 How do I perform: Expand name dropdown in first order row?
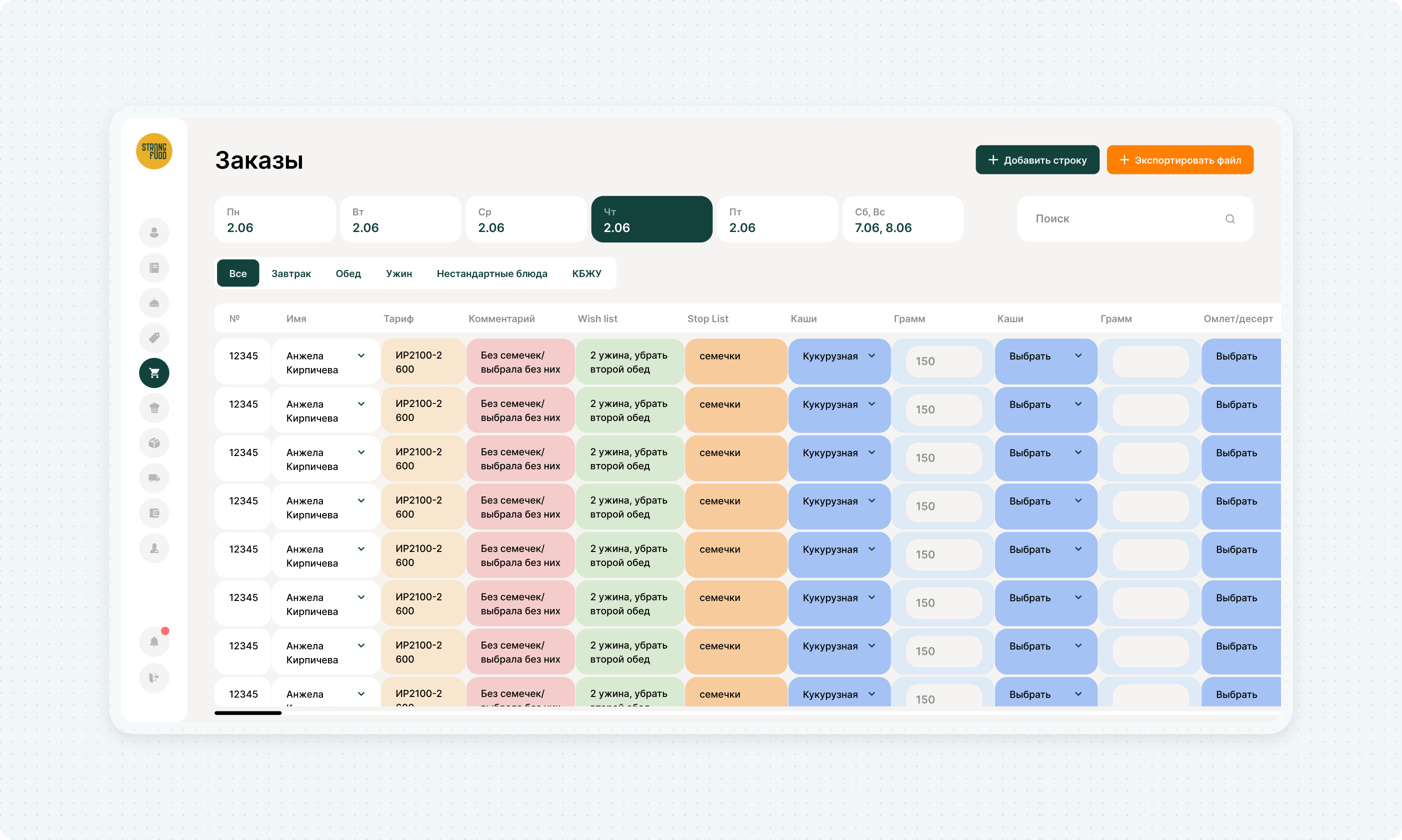(x=361, y=356)
